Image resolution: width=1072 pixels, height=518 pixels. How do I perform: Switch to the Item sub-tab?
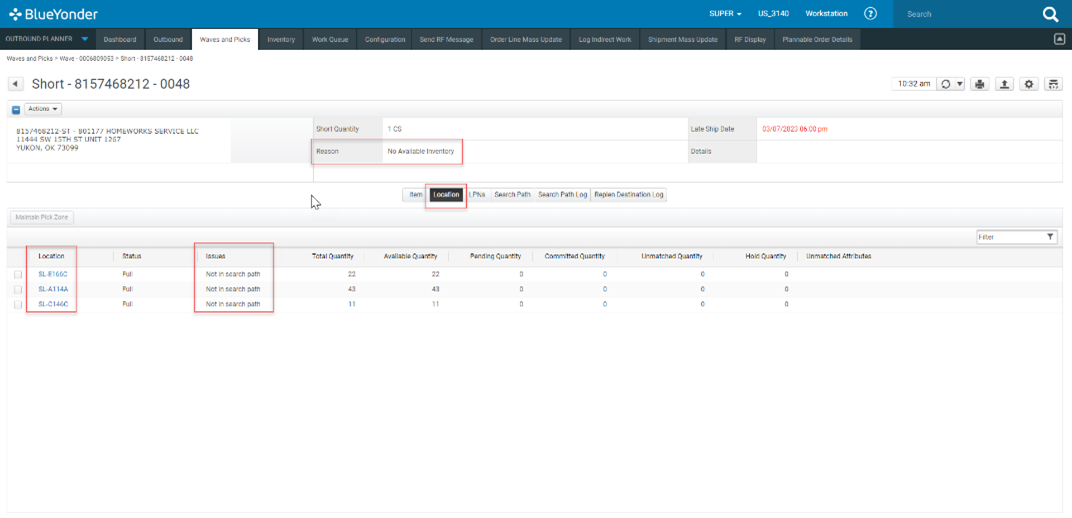pos(416,195)
